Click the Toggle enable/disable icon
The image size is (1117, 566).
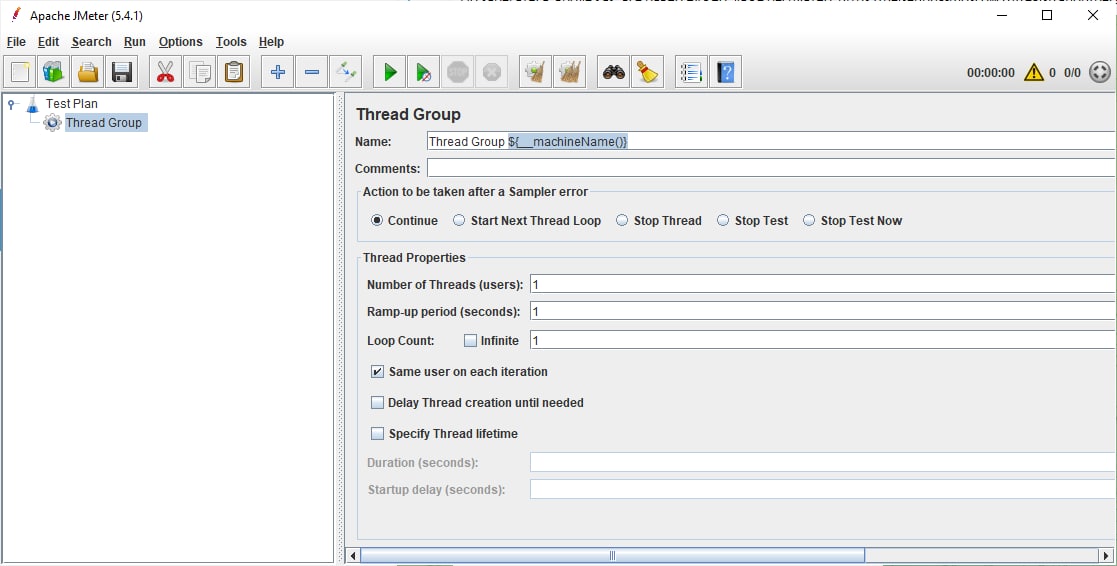346,72
